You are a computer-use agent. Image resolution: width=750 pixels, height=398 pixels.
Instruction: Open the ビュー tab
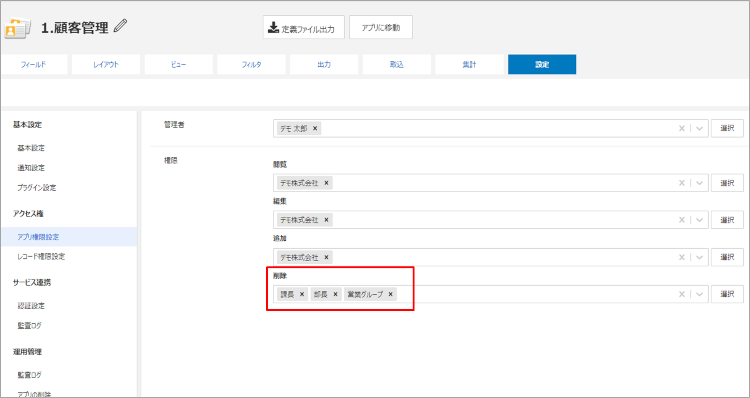coord(179,65)
